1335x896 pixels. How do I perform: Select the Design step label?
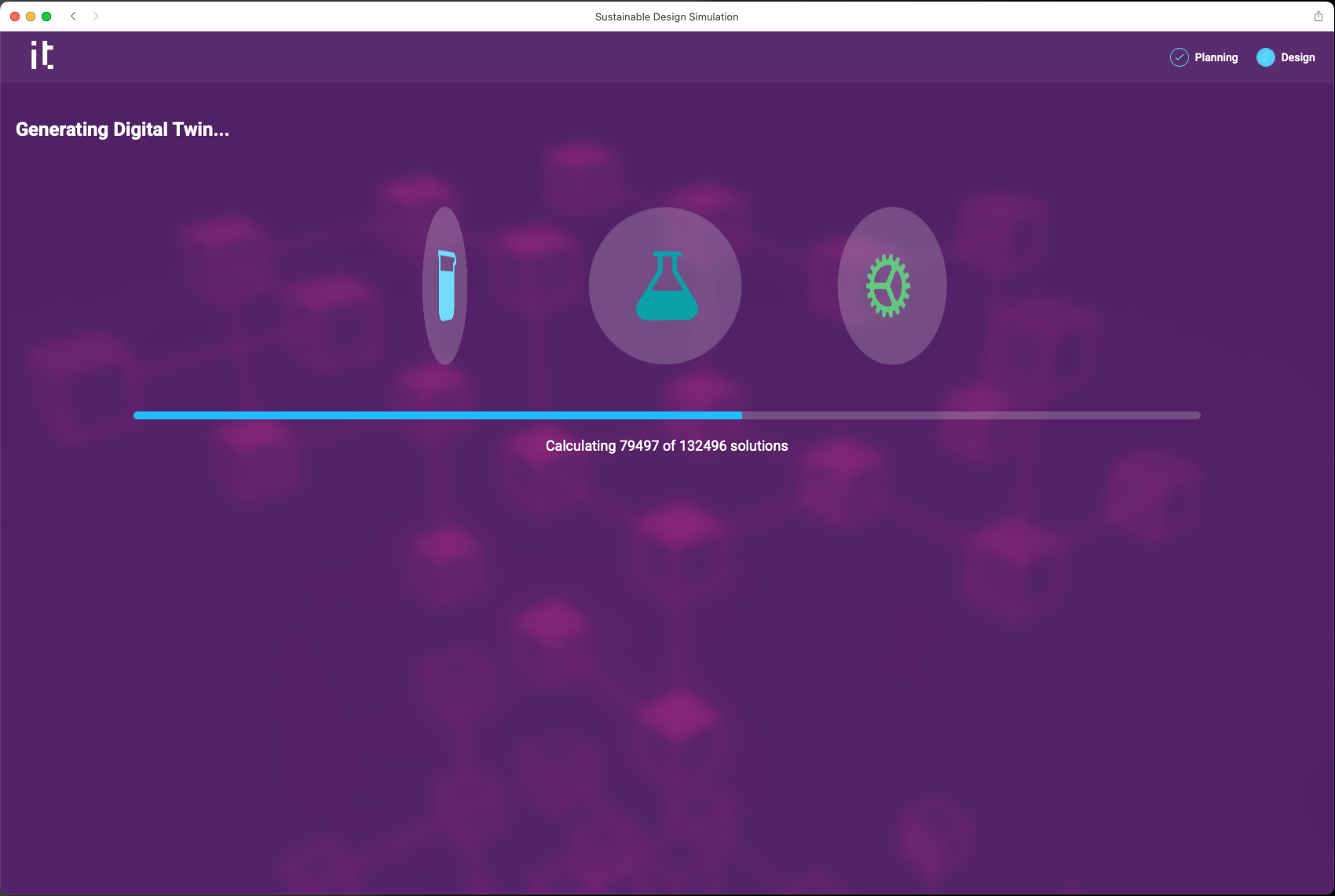click(x=1297, y=57)
